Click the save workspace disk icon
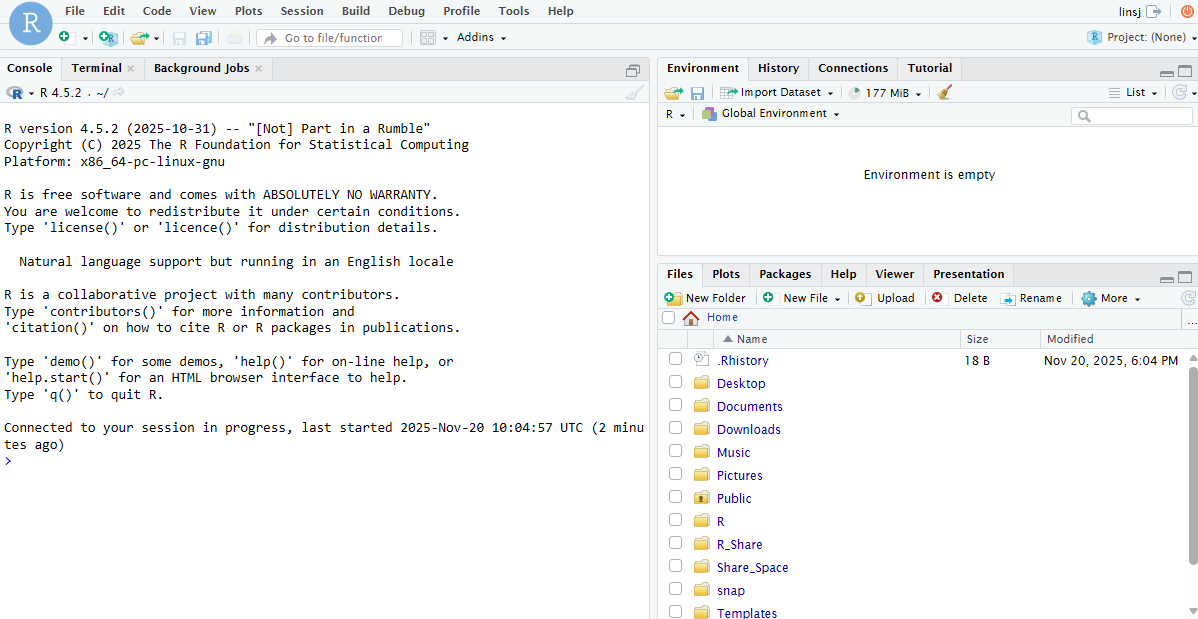1198x619 pixels. coord(697,93)
